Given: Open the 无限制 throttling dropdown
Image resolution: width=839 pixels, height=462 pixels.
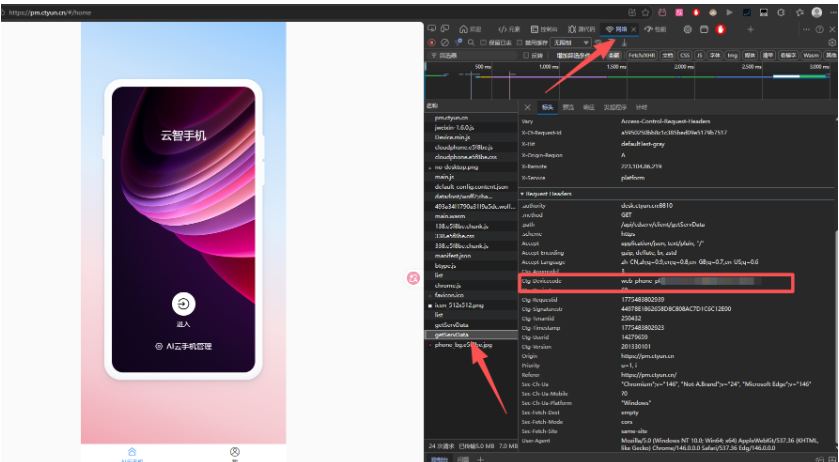Looking at the screenshot, I should [570, 42].
